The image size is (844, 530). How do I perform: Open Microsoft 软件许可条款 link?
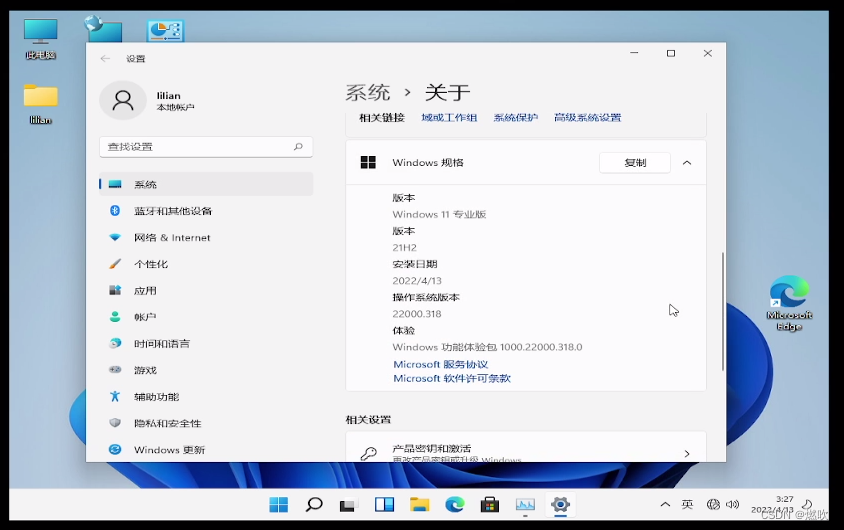tap(452, 378)
